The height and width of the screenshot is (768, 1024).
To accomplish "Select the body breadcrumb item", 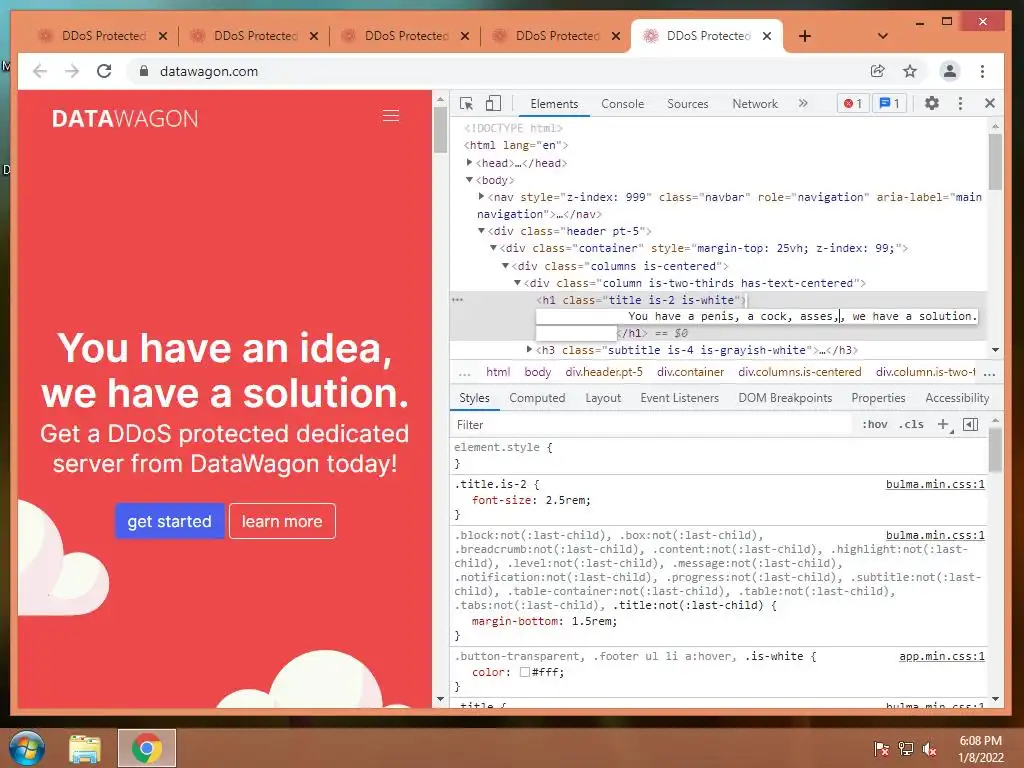I will [537, 372].
